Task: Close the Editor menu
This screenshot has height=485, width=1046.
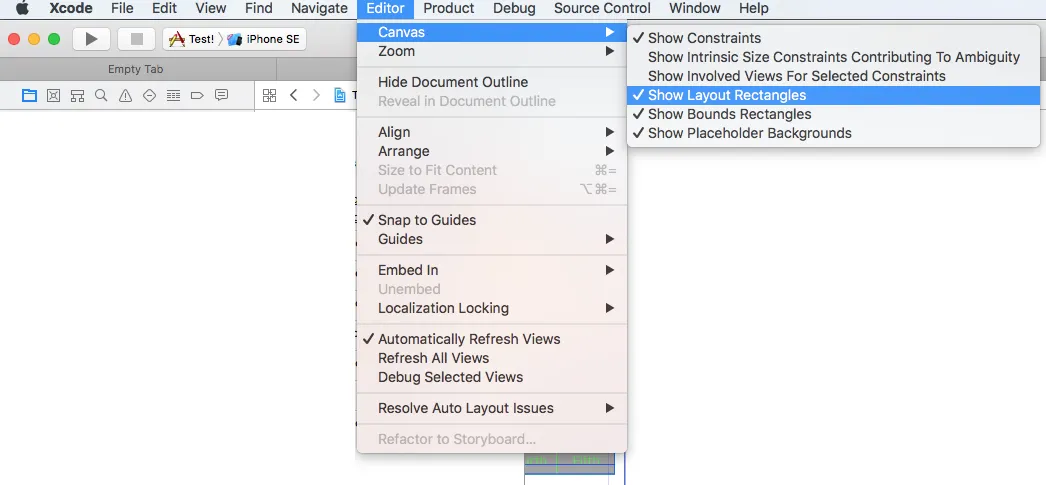Action: pyautogui.click(x=386, y=9)
